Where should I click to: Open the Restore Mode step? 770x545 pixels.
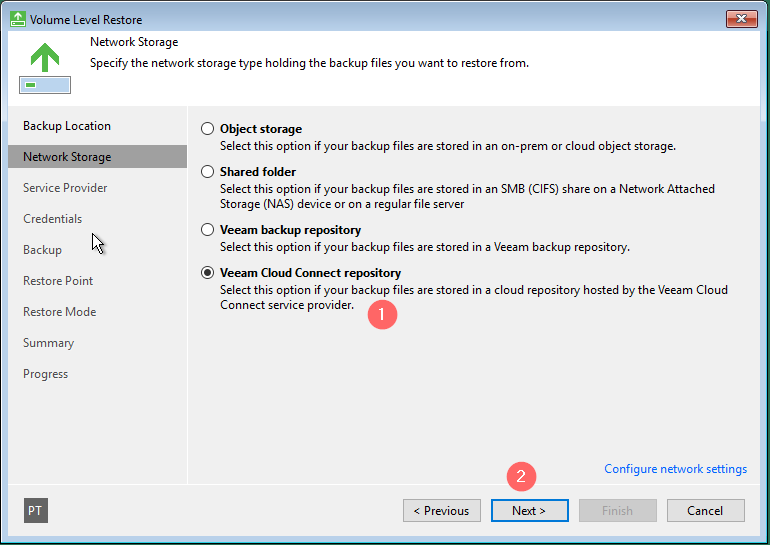[59, 311]
